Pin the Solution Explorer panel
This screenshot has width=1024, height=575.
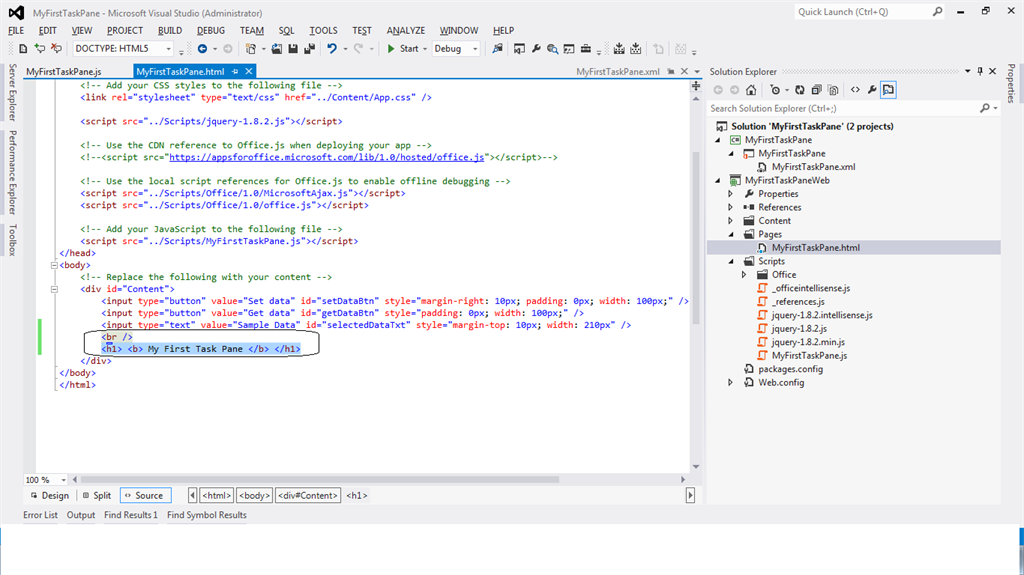[981, 72]
